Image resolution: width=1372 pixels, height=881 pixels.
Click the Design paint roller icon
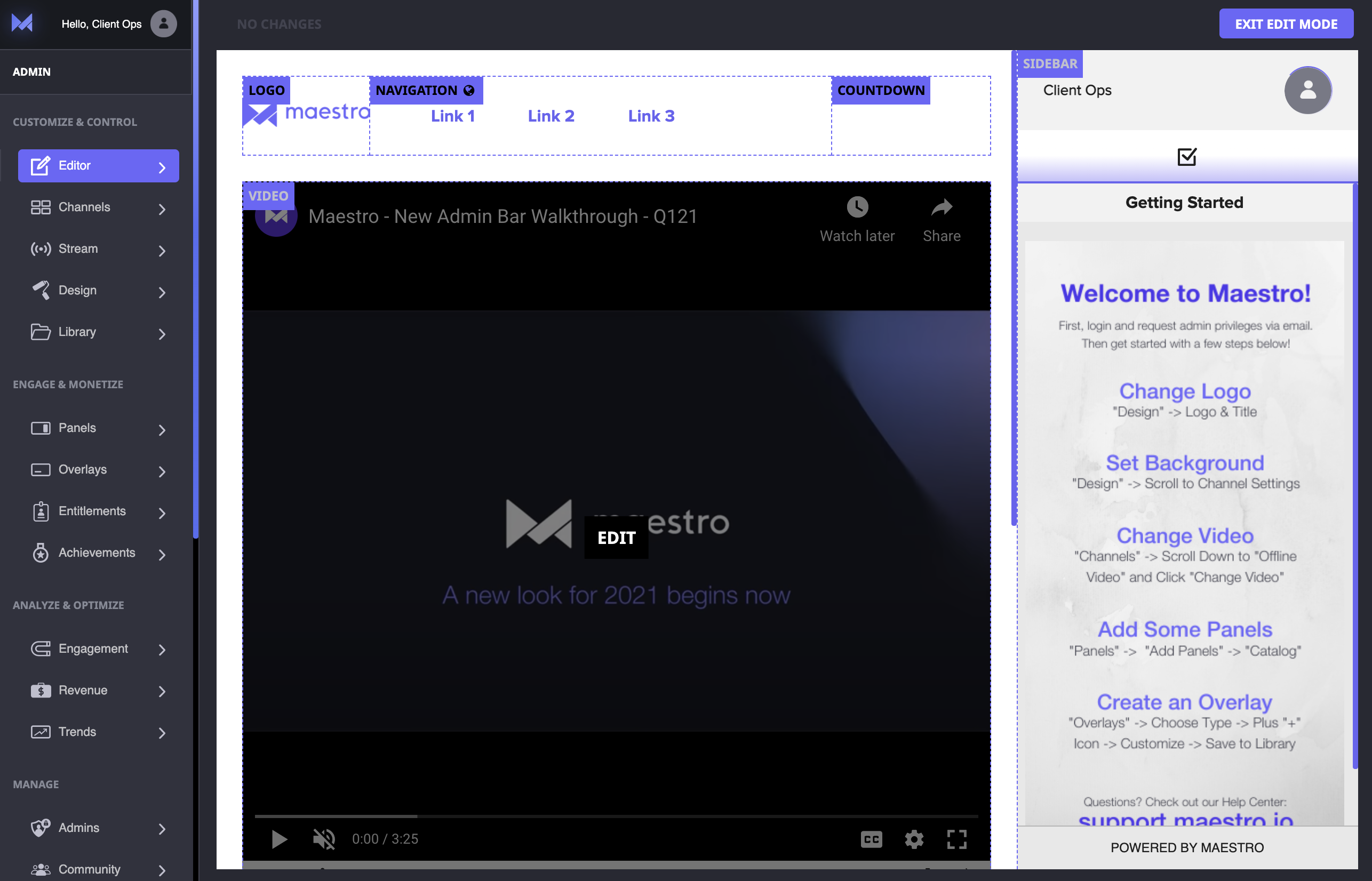41,290
